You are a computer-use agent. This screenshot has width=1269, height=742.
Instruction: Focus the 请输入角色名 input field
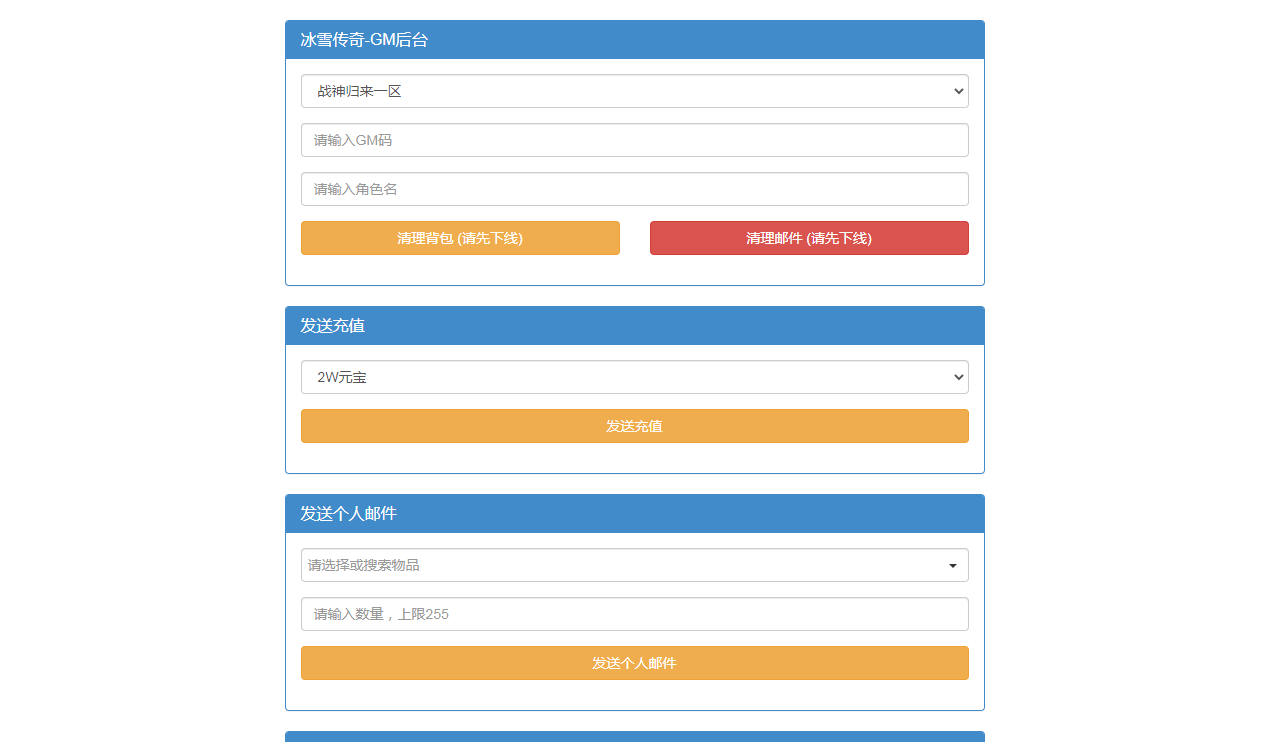tap(634, 189)
